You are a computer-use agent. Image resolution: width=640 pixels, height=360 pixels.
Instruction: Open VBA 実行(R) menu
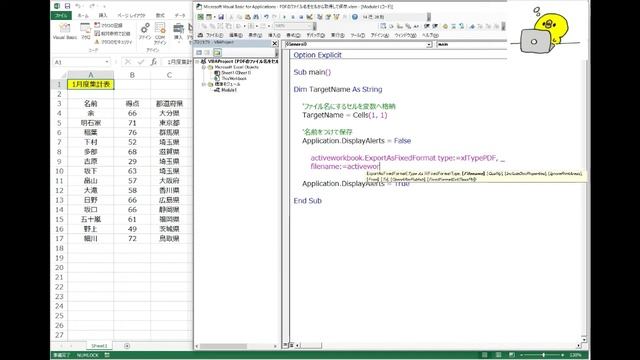(x=338, y=36)
